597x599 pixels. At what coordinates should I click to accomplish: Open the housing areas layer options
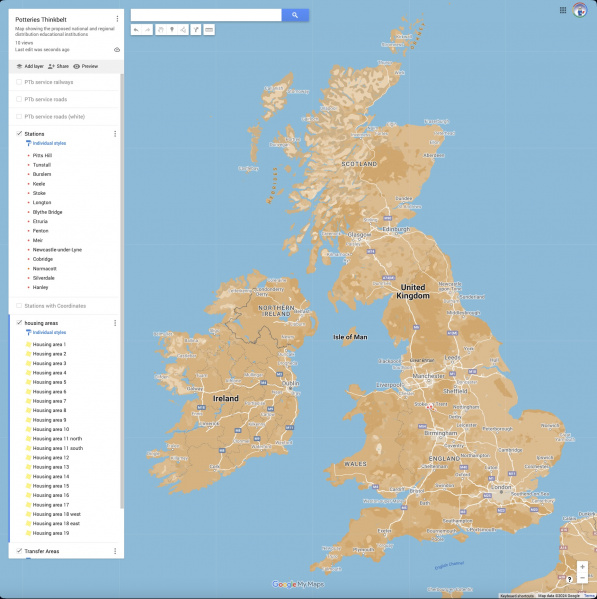(x=115, y=323)
